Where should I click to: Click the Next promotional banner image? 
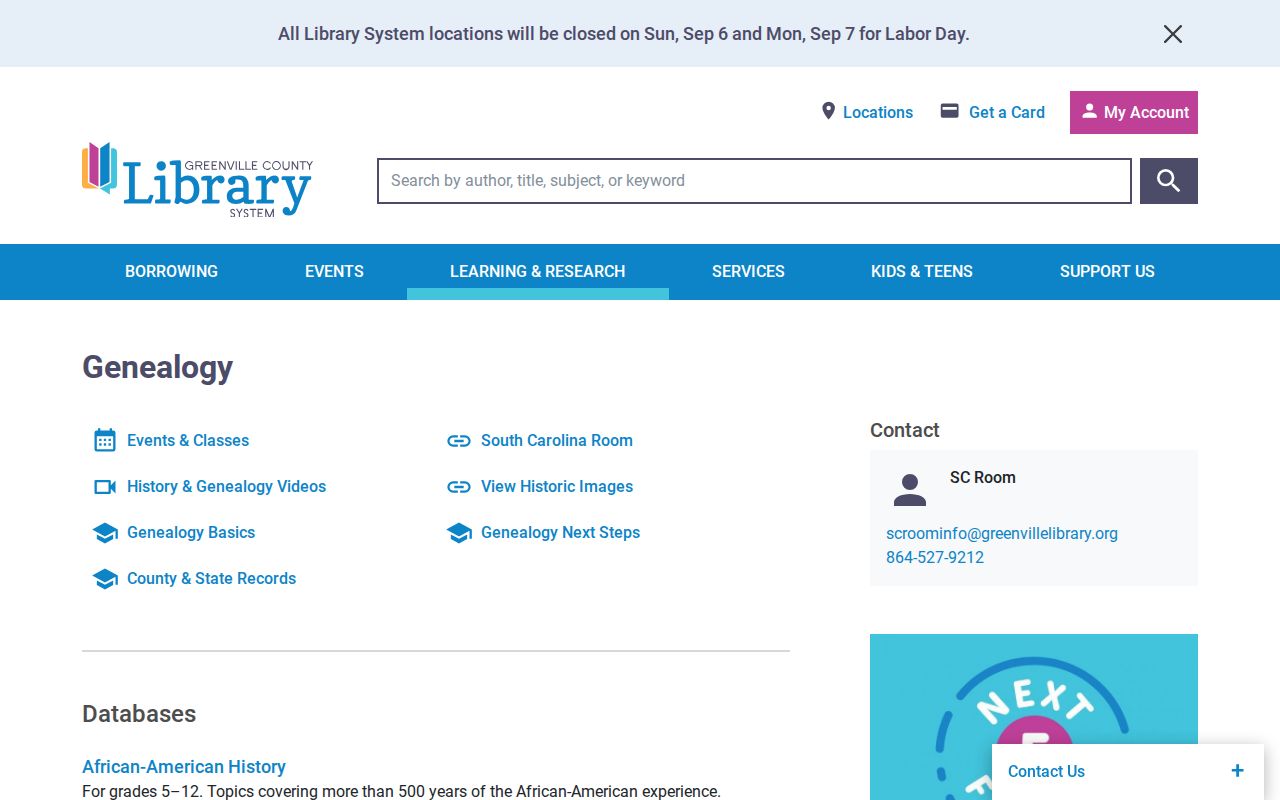pos(1034,717)
